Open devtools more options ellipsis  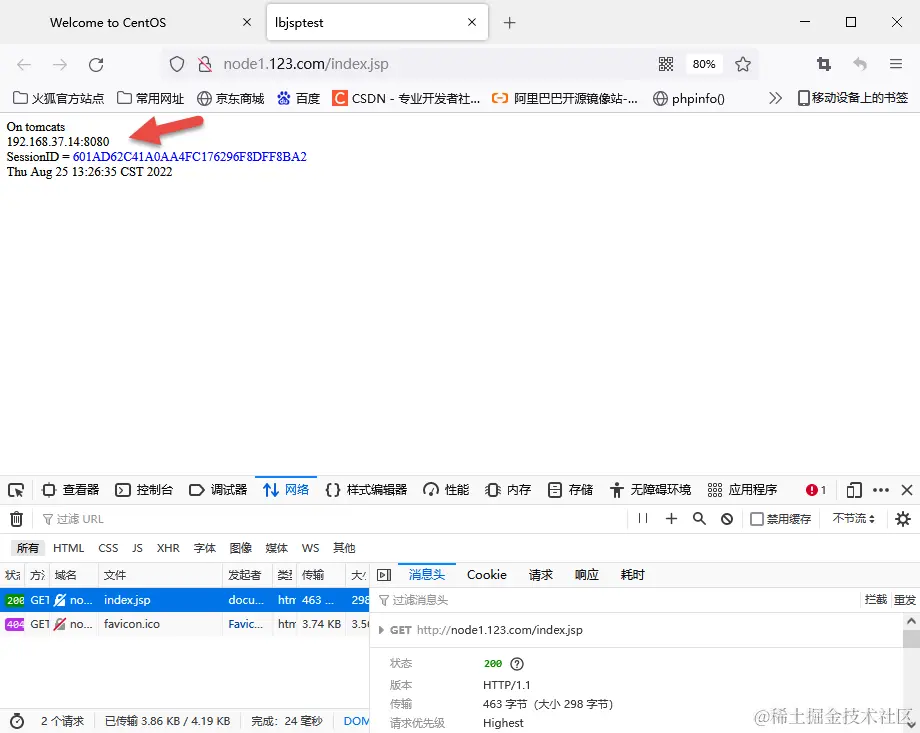[x=881, y=490]
